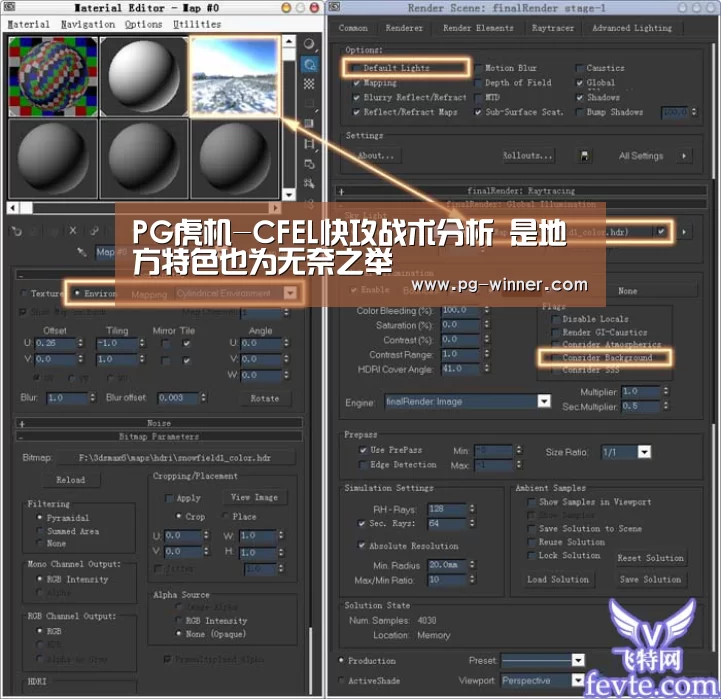Pick map with the eyedropper icon

pyautogui.click(x=81, y=252)
